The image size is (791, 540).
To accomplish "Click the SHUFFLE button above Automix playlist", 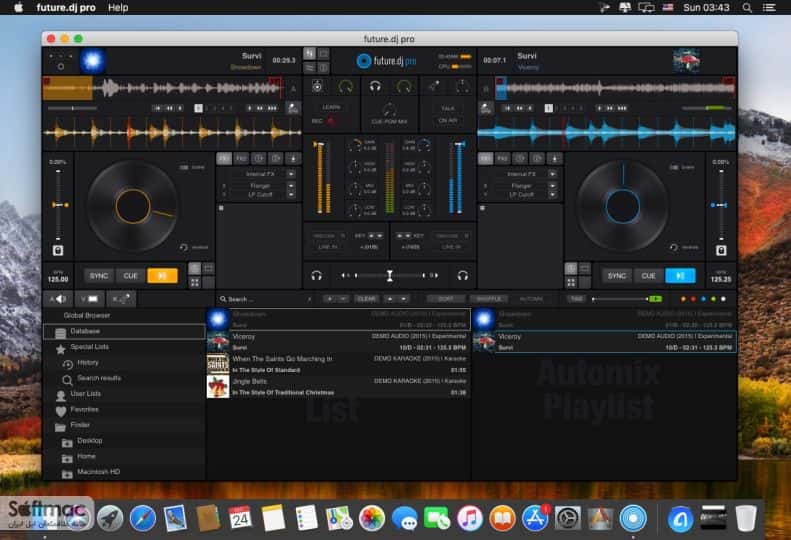I will point(488,299).
